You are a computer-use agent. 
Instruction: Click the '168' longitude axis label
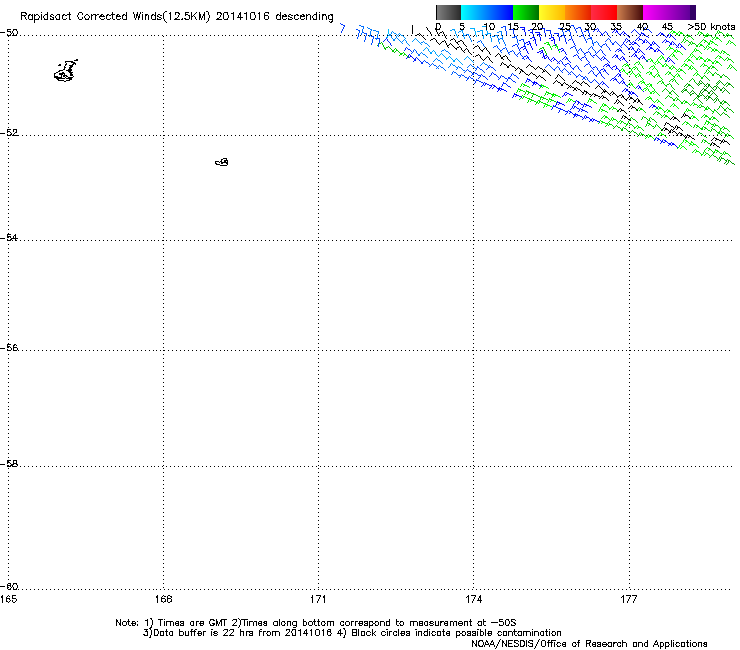[x=163, y=599]
